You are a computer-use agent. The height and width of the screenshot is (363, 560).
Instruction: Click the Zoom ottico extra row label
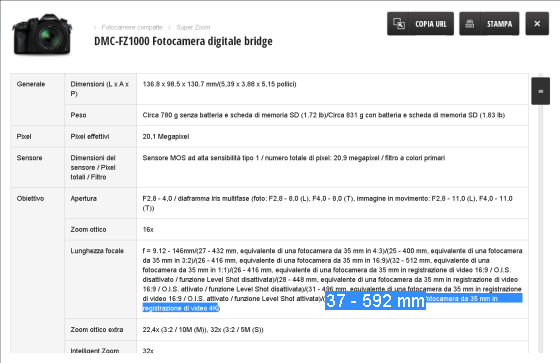click(x=96, y=329)
